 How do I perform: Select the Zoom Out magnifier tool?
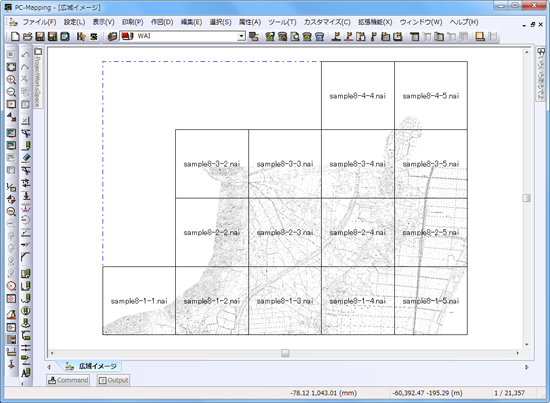(x=11, y=92)
